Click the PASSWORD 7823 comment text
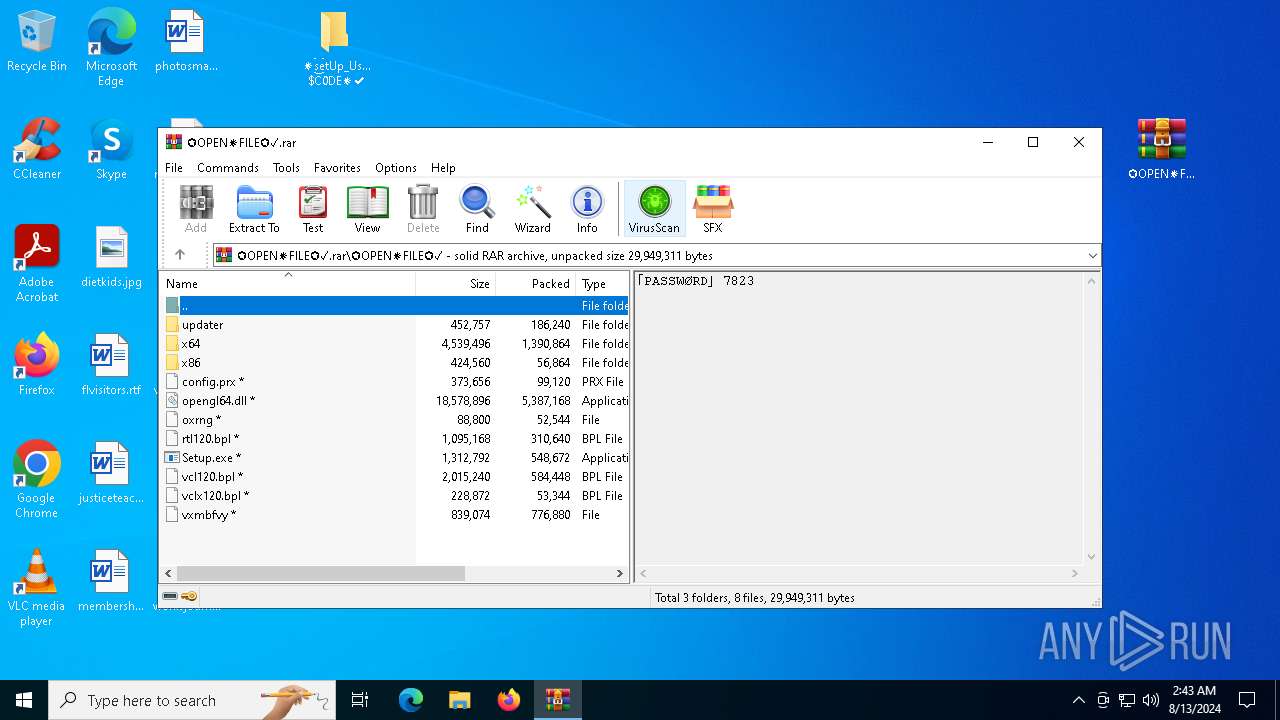The height and width of the screenshot is (720, 1280). [695, 281]
